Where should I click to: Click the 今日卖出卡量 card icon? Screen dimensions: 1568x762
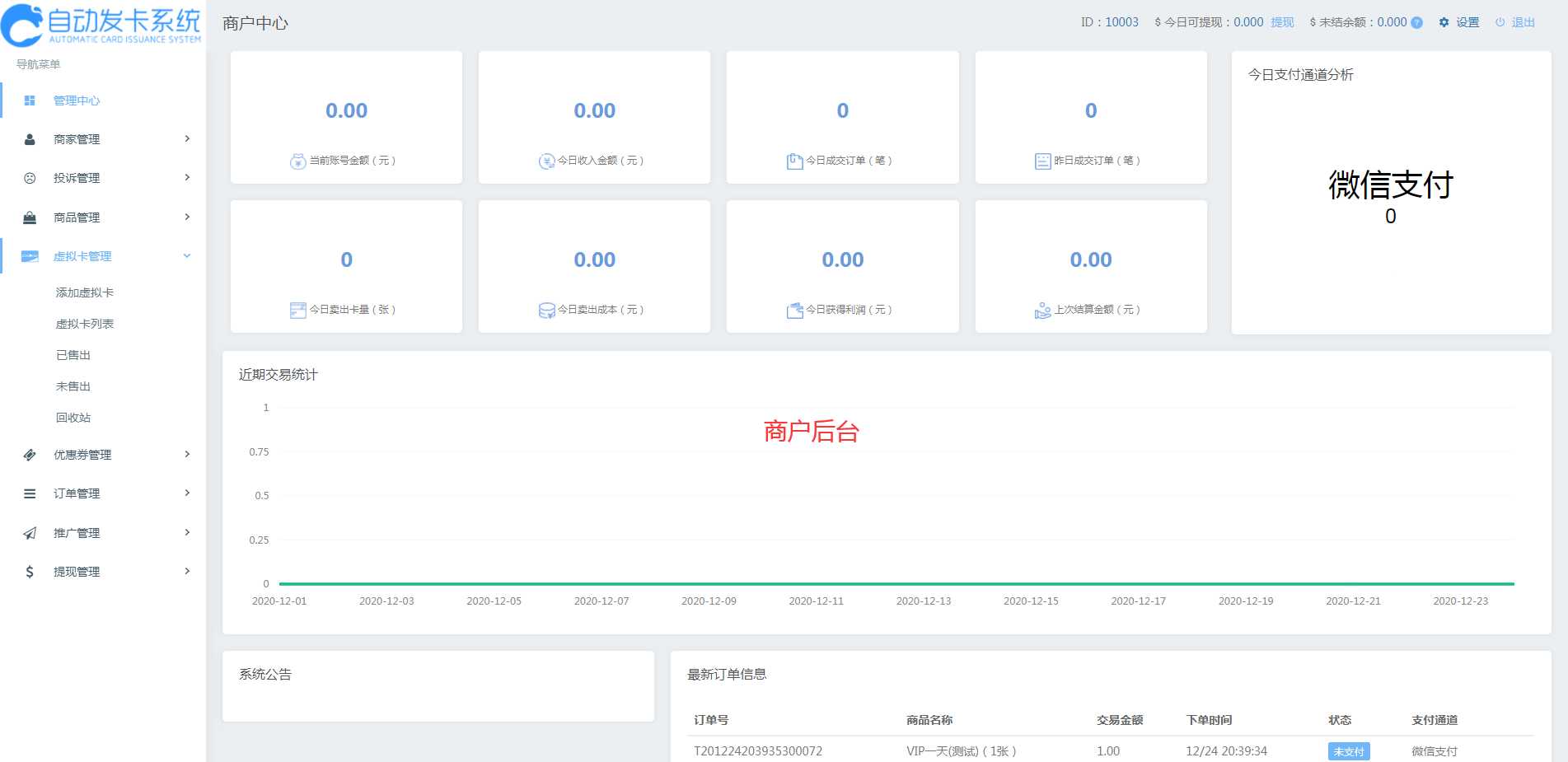(x=298, y=311)
